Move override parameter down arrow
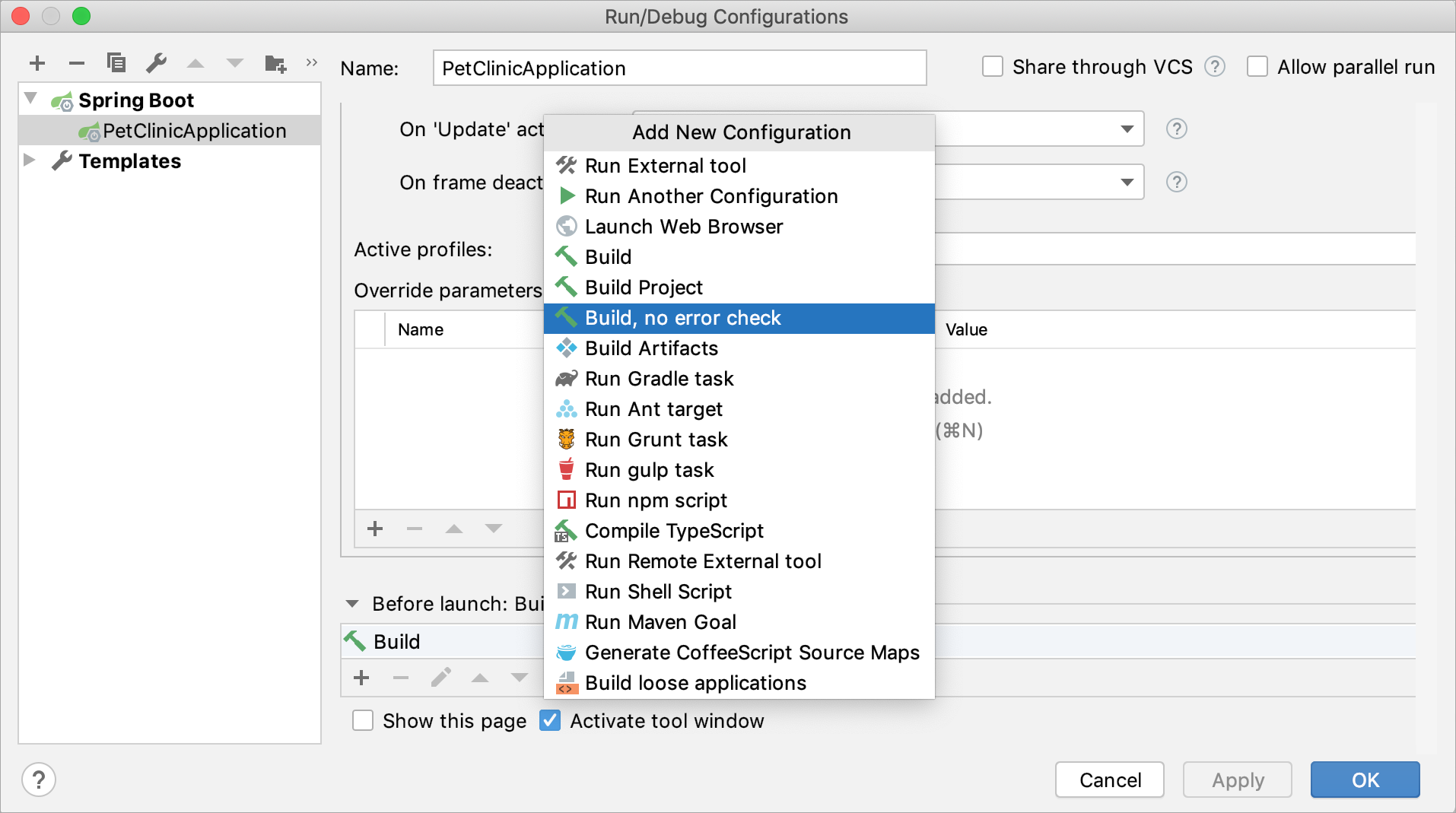 pyautogui.click(x=494, y=529)
